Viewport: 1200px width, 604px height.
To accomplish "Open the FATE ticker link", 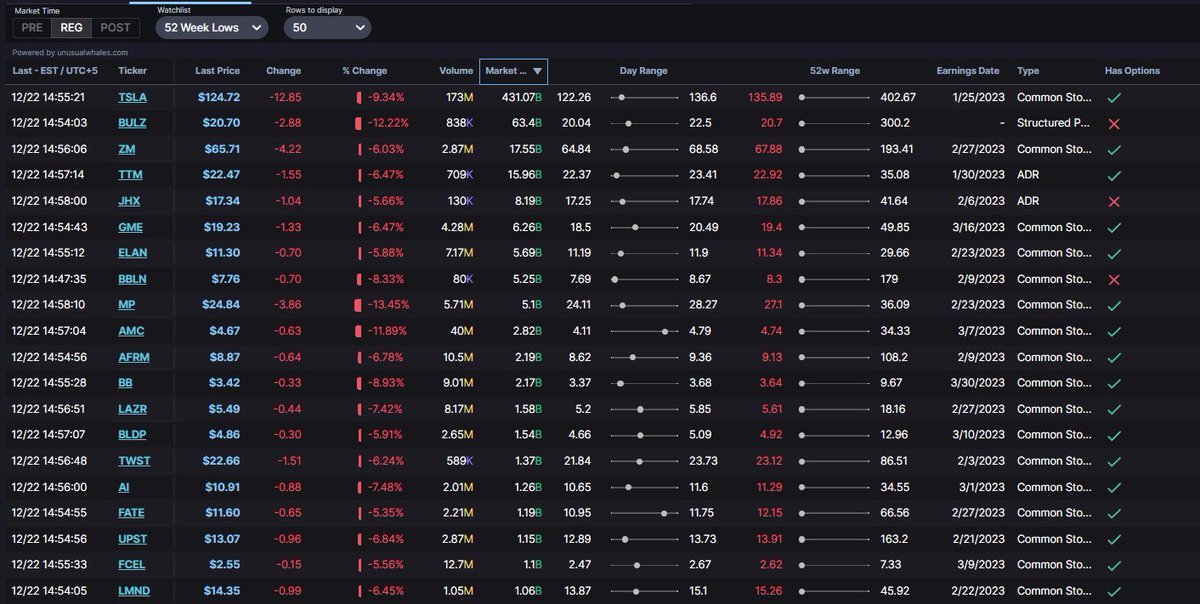I will coord(131,512).
